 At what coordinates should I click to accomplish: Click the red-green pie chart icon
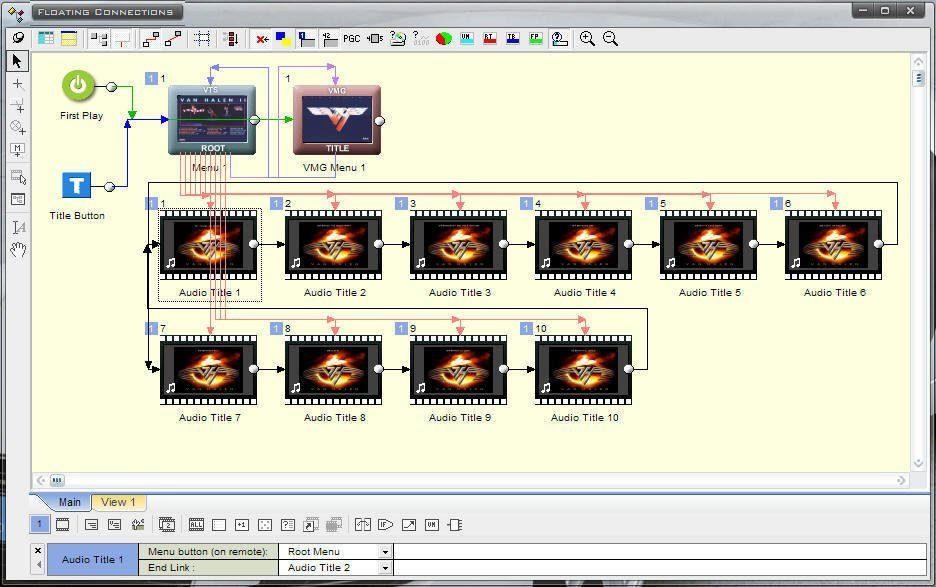pyautogui.click(x=443, y=39)
